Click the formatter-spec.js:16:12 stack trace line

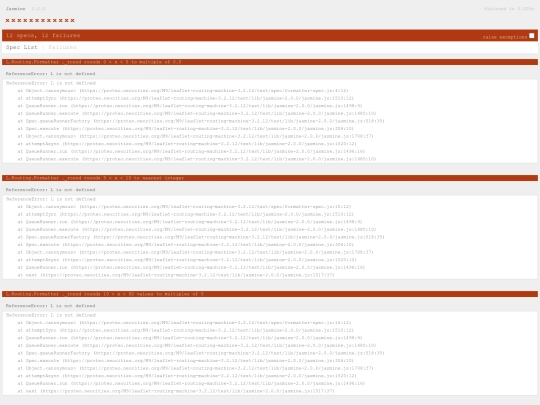coord(184,323)
